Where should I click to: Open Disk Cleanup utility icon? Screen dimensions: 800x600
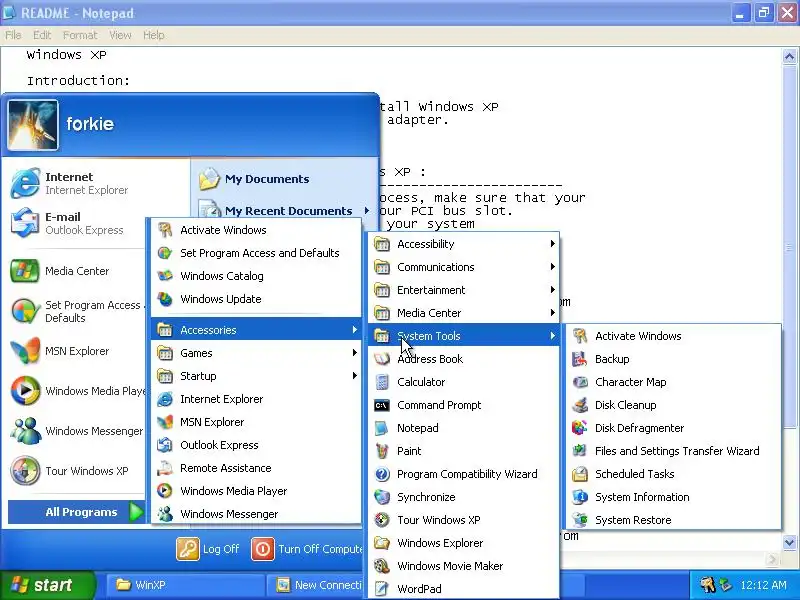pos(580,405)
